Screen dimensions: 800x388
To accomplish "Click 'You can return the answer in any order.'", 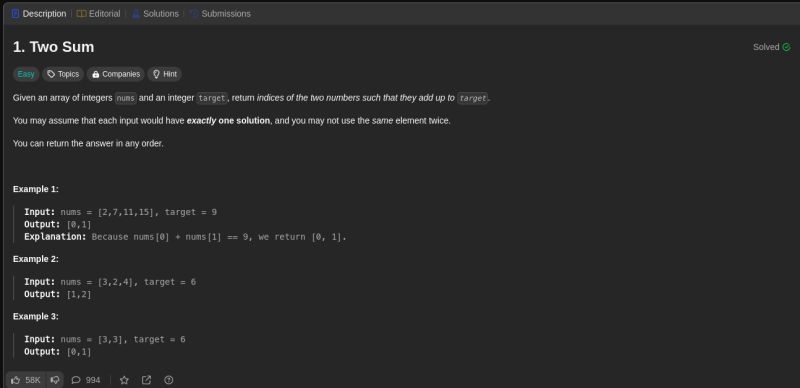I will point(88,143).
